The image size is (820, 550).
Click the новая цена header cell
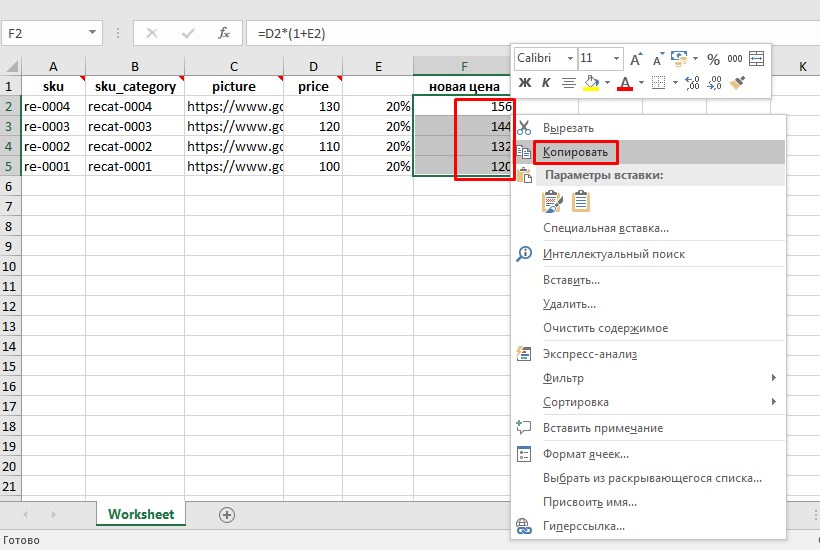pyautogui.click(x=464, y=86)
